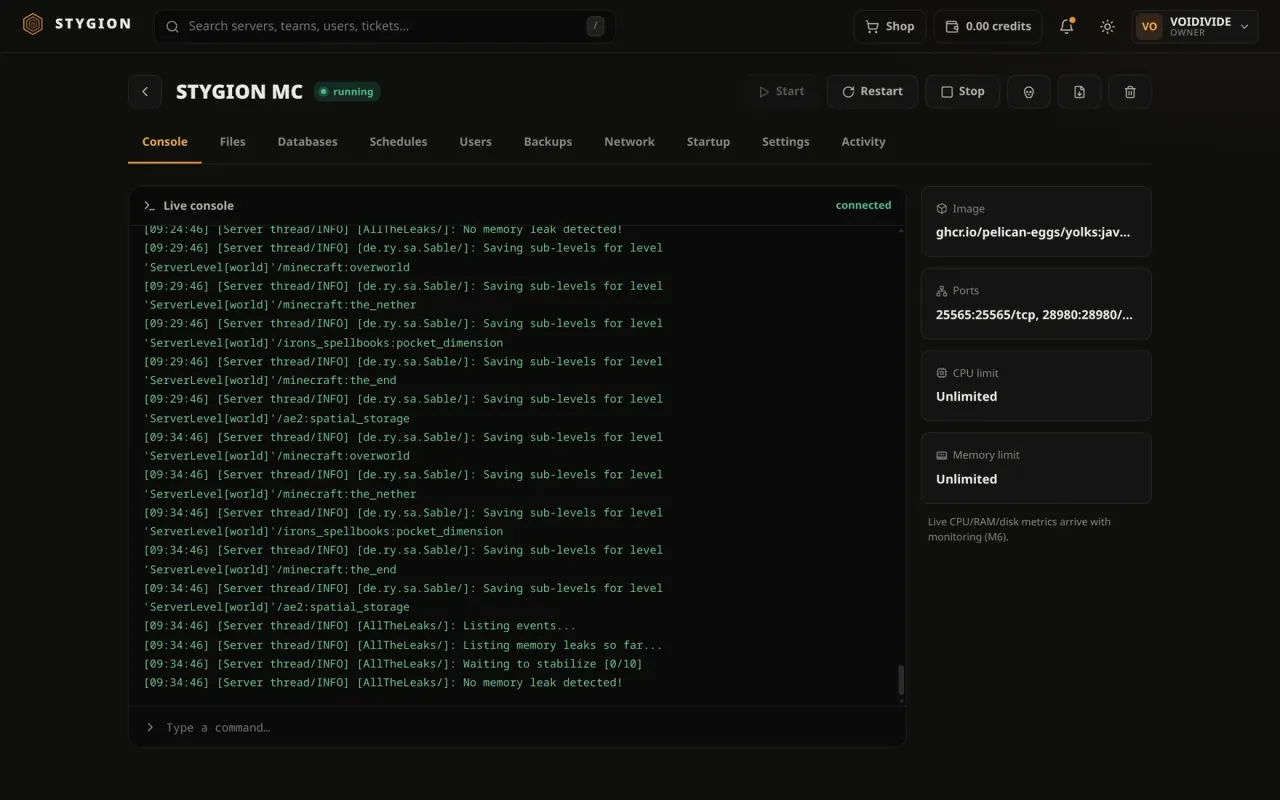Open the Users tab
1280x800 pixels.
[x=475, y=142]
